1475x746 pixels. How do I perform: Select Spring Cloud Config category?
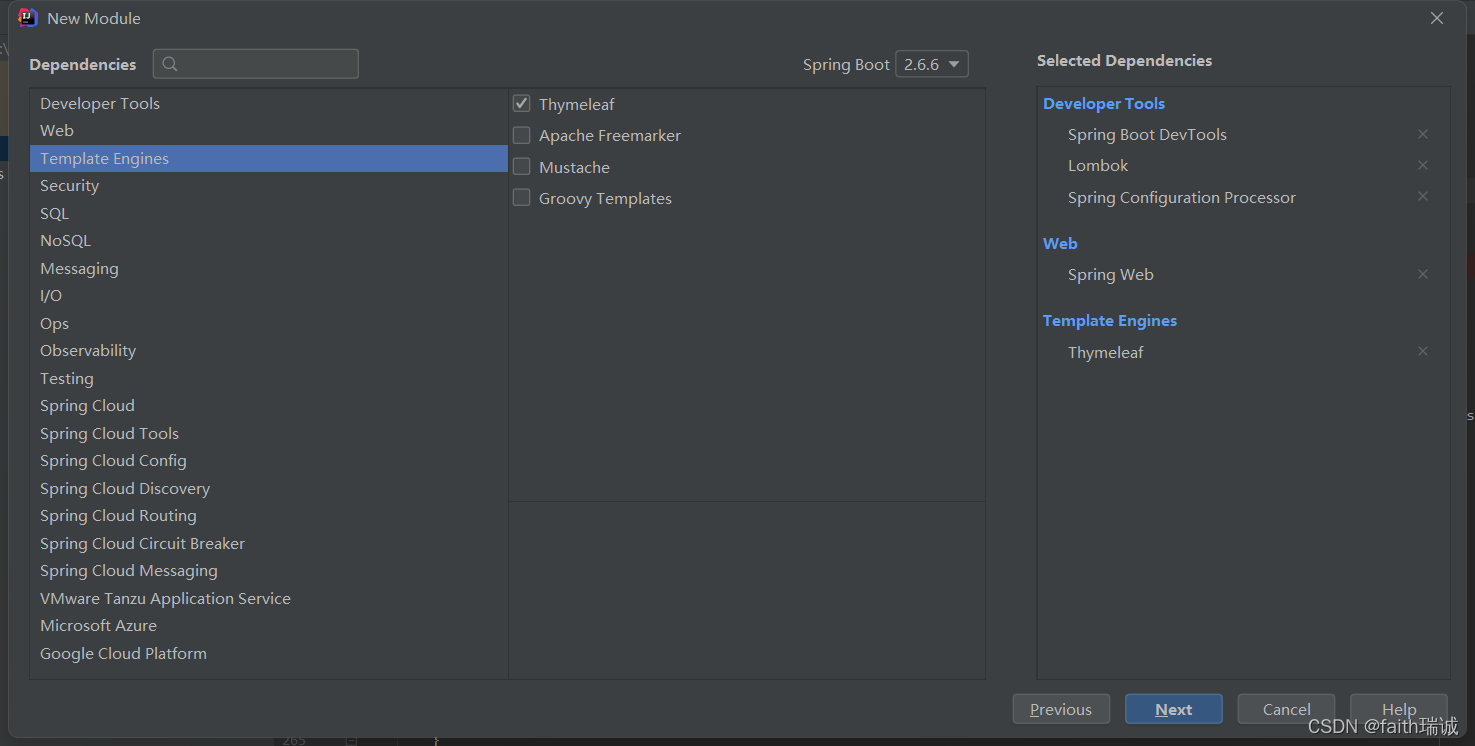pos(269,461)
